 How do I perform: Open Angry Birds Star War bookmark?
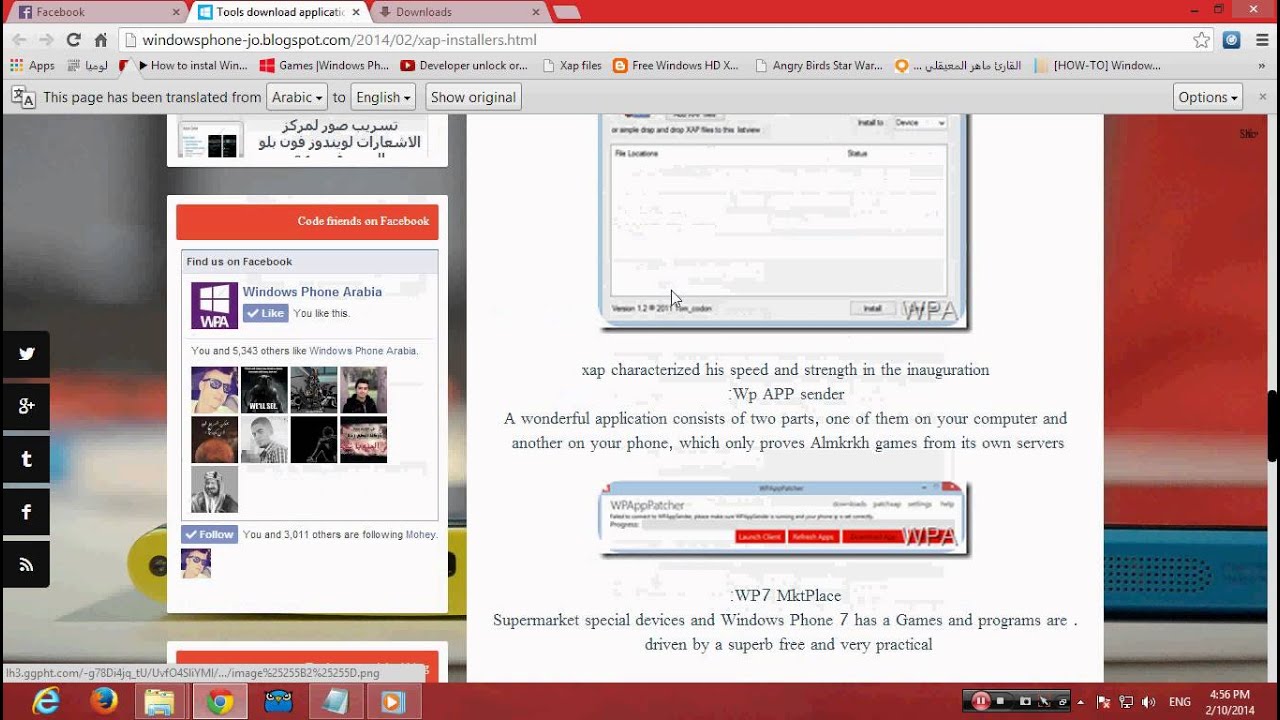tap(818, 66)
